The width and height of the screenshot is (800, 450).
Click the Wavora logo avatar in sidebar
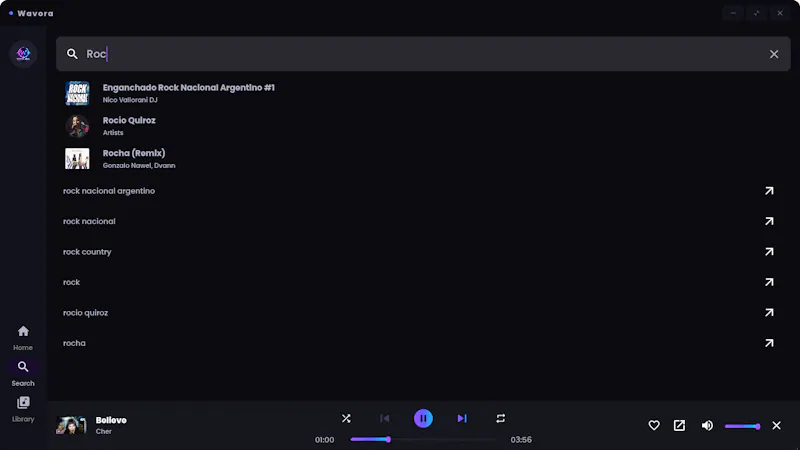(x=23, y=54)
